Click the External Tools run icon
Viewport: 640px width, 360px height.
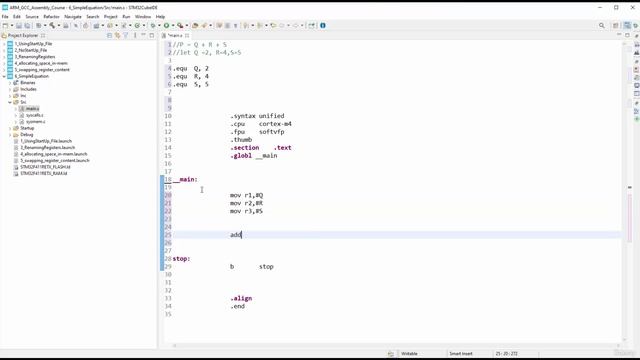click(x=180, y=25)
